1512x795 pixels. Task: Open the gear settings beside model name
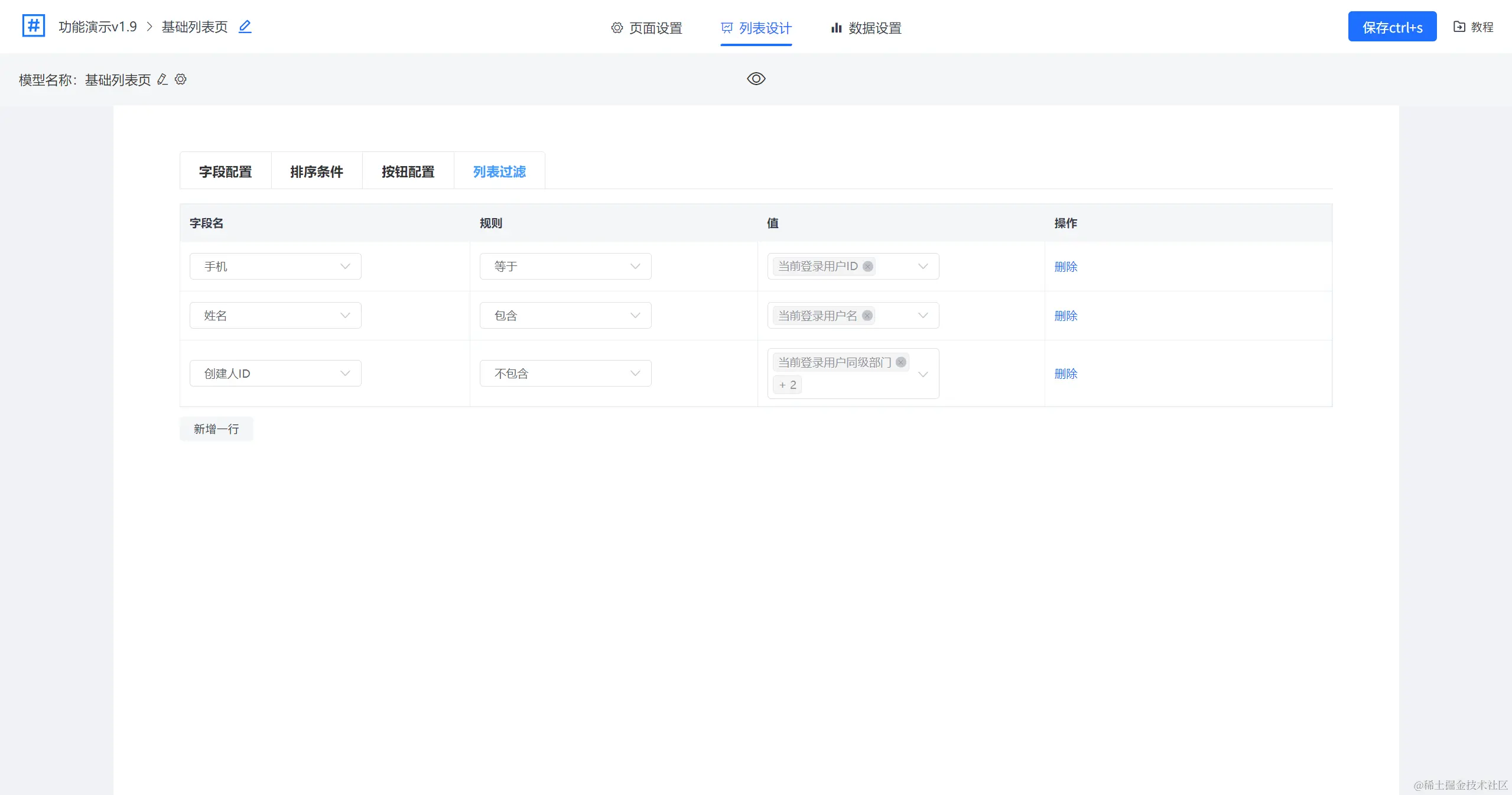tap(181, 79)
